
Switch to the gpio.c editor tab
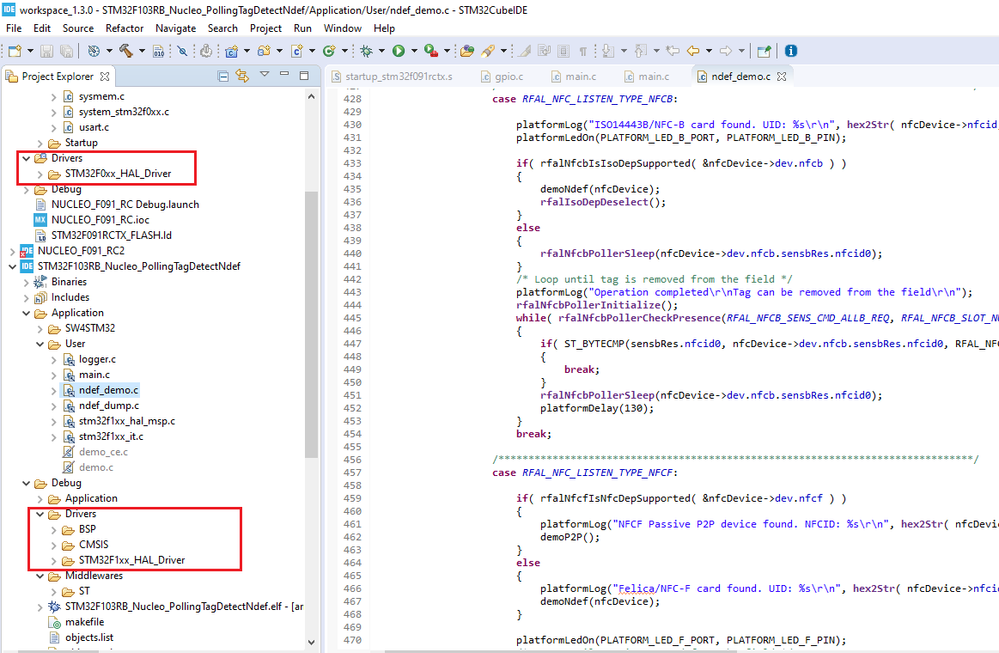tap(502, 76)
